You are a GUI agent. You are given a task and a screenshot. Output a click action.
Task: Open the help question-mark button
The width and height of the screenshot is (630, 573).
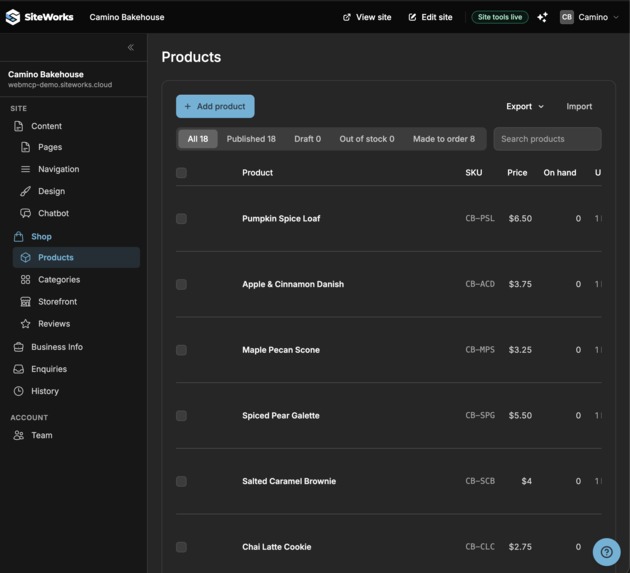pos(606,552)
